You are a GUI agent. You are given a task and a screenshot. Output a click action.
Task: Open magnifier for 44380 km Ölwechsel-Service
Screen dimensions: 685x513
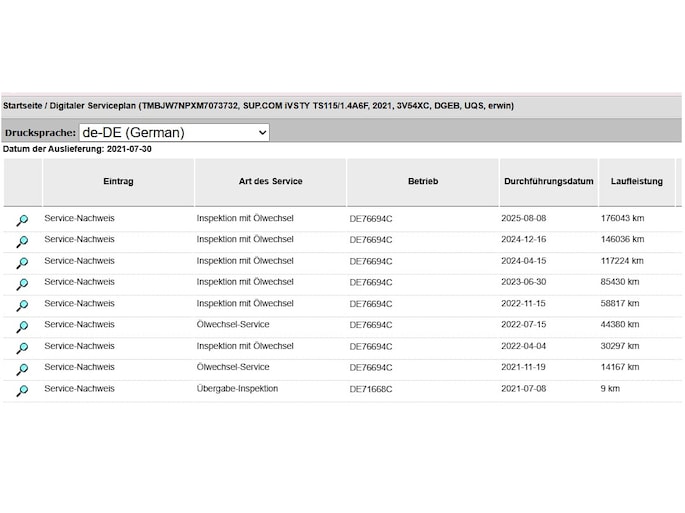pos(22,326)
